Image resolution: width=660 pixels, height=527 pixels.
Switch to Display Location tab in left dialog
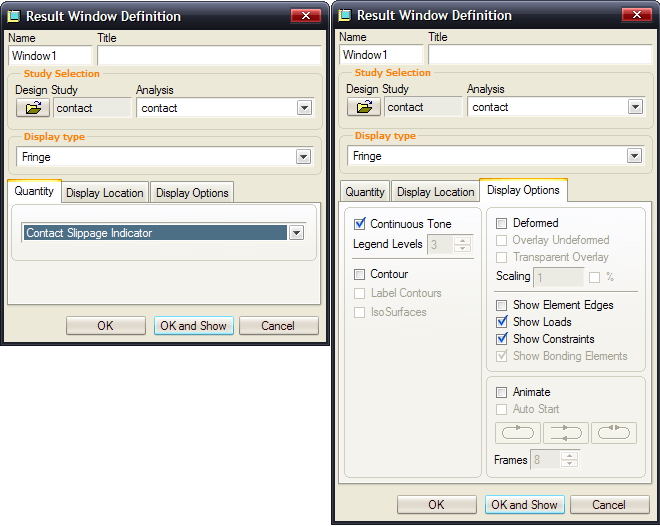(x=105, y=193)
